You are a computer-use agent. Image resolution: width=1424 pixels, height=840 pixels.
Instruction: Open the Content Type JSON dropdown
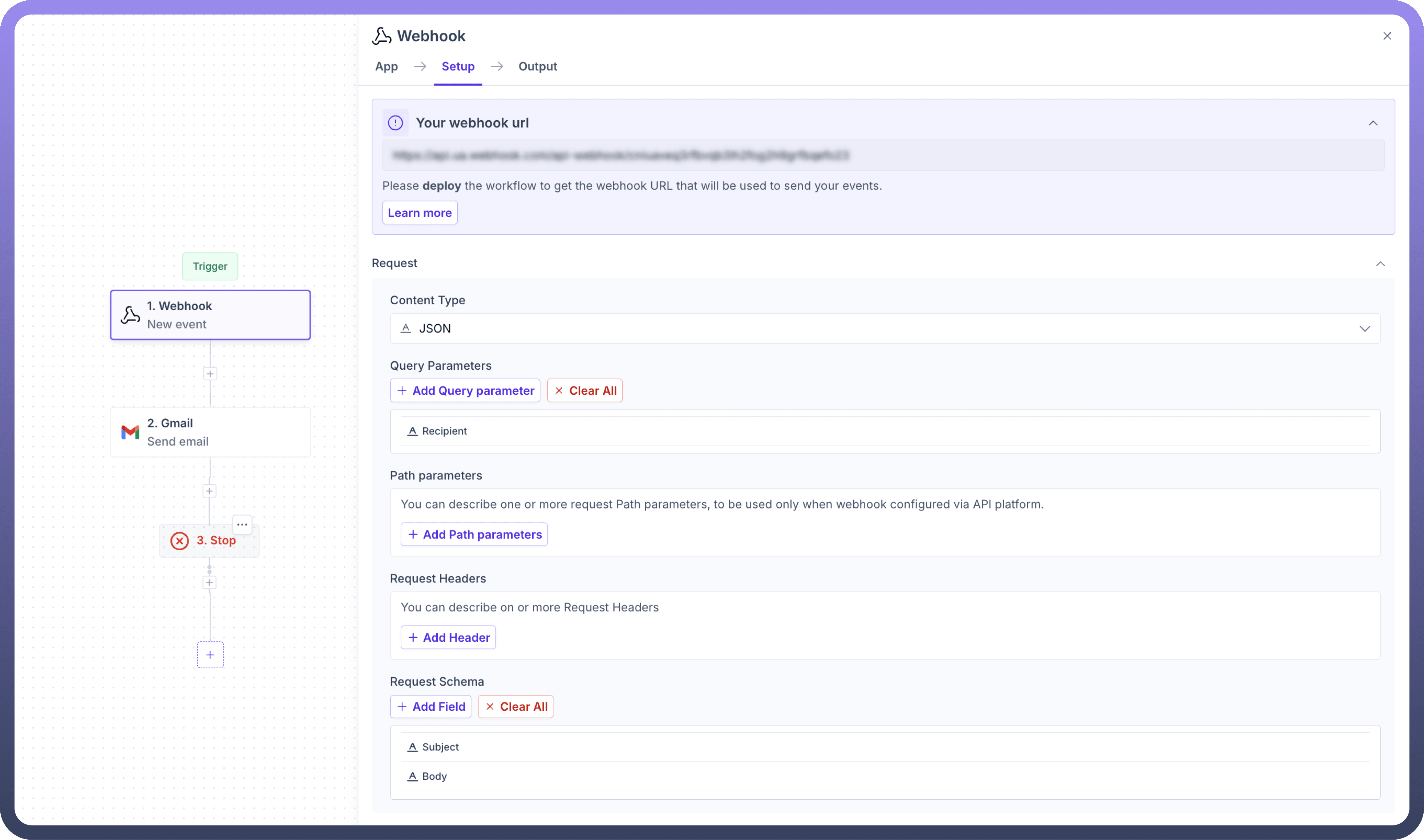click(885, 329)
